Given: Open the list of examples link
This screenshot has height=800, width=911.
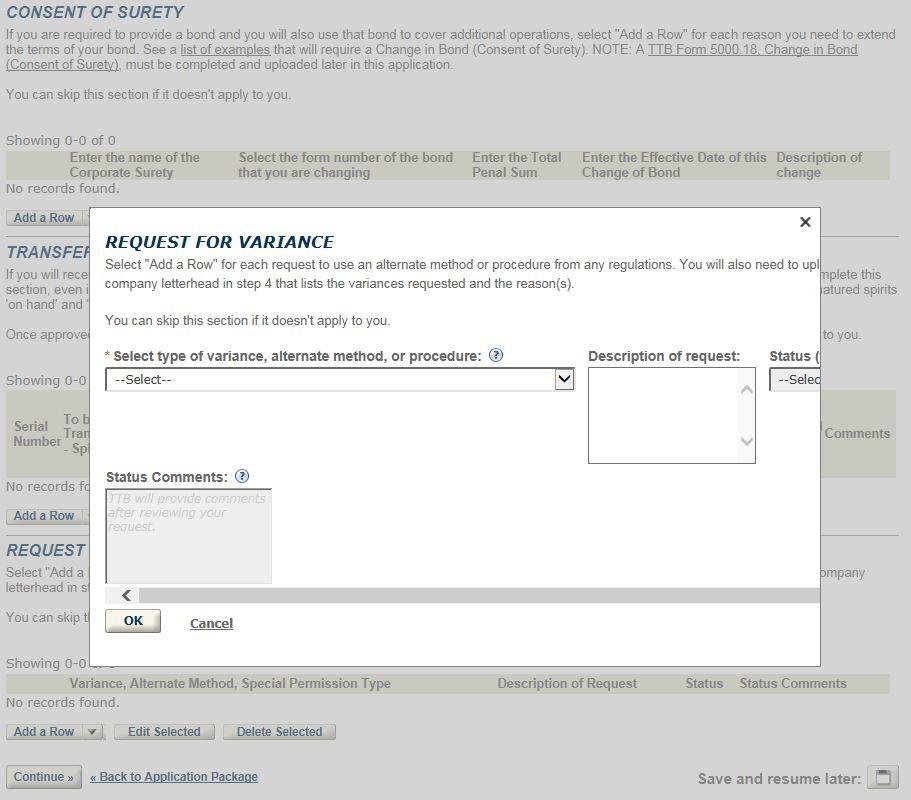Looking at the screenshot, I should click(225, 49).
